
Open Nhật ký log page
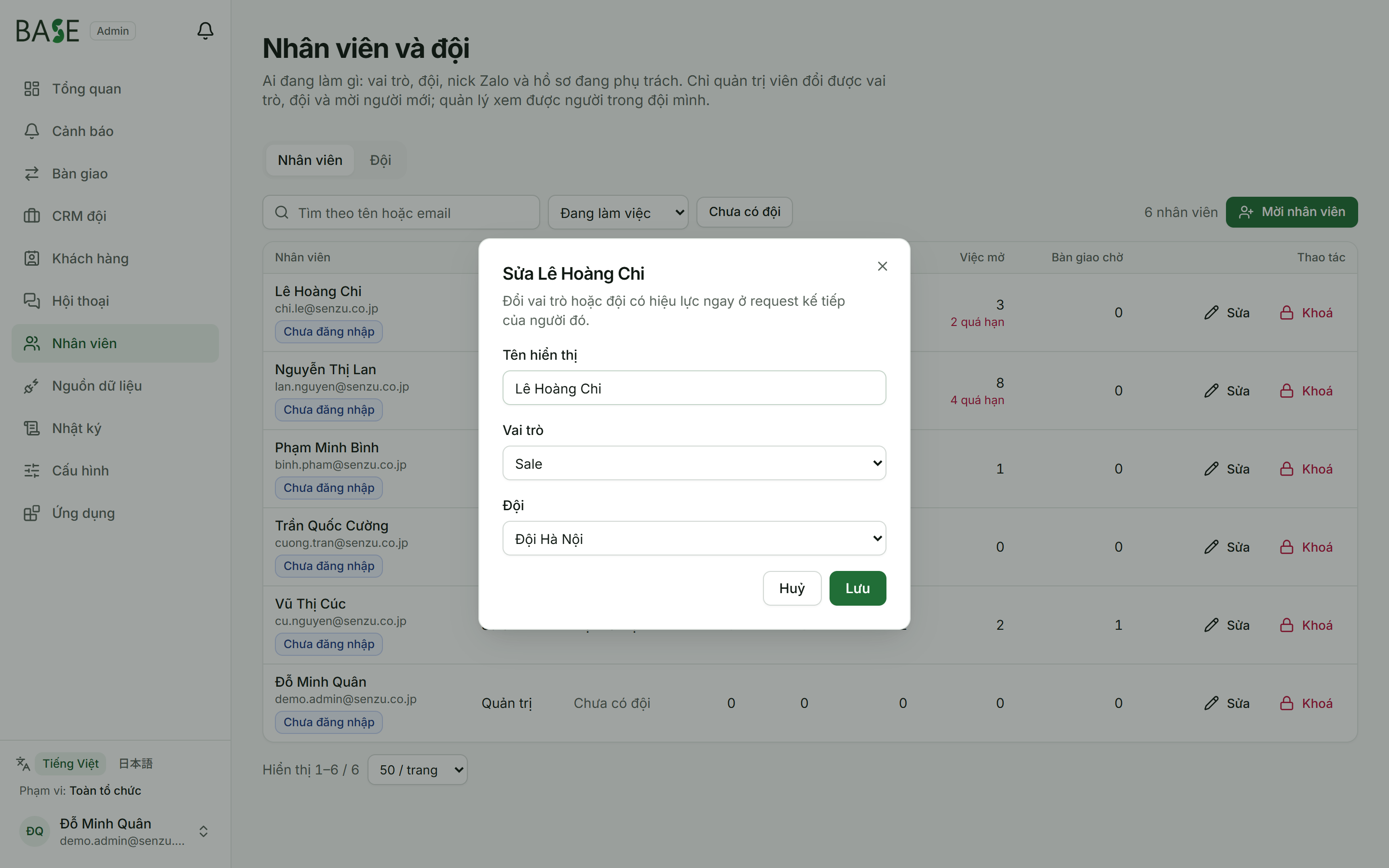[x=115, y=428]
